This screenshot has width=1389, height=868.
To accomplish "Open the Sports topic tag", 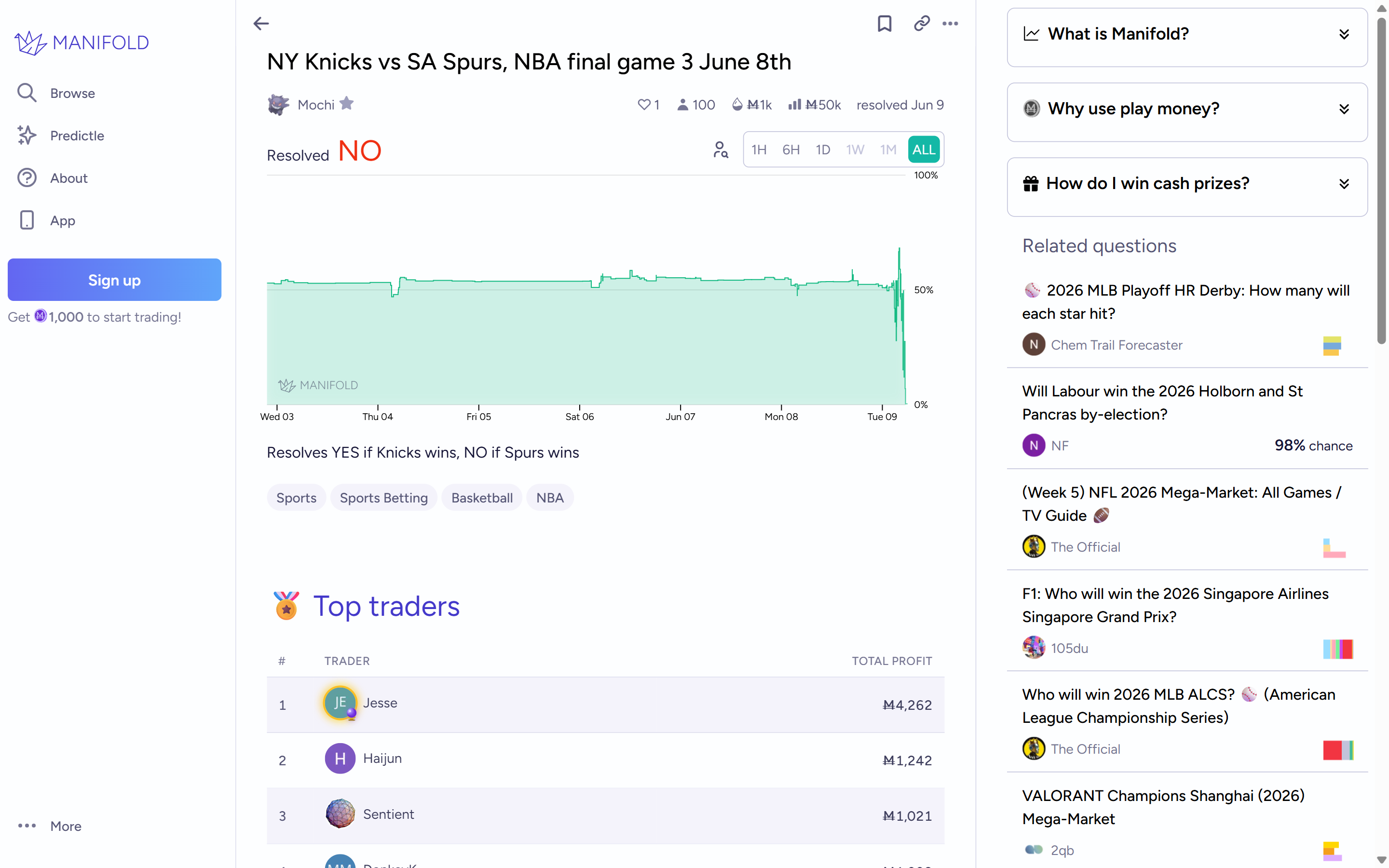I will click(x=296, y=498).
